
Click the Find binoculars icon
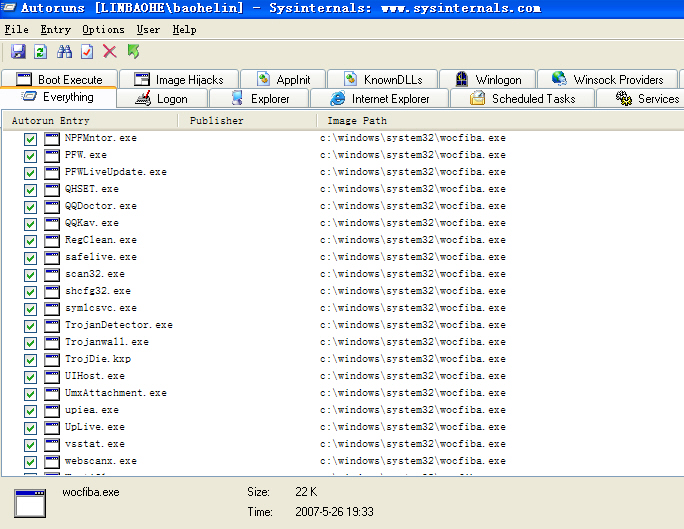[x=65, y=51]
